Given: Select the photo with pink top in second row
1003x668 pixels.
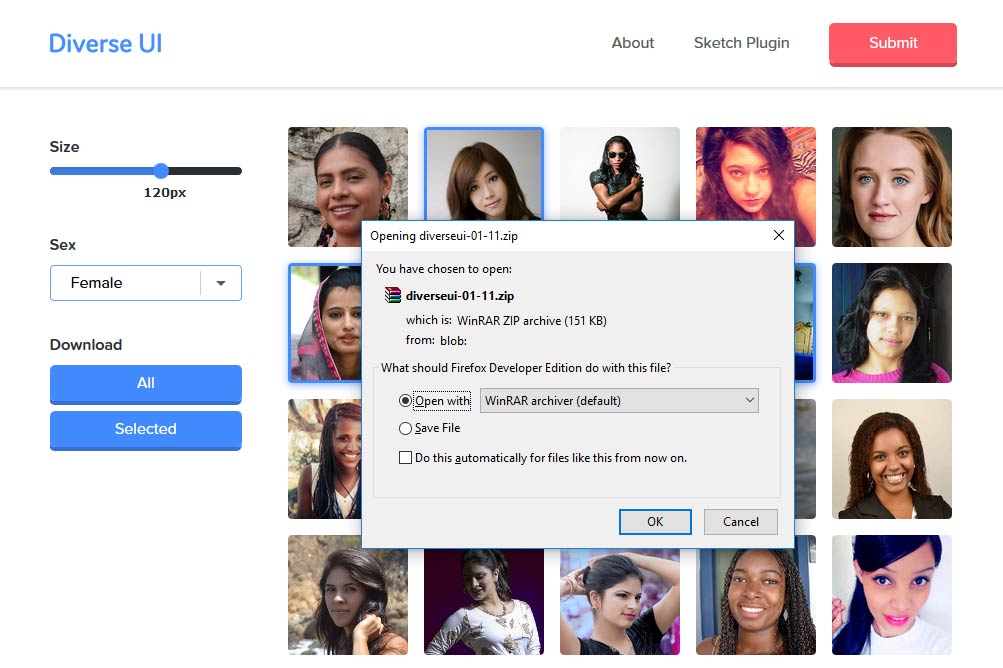Looking at the screenshot, I should [891, 322].
